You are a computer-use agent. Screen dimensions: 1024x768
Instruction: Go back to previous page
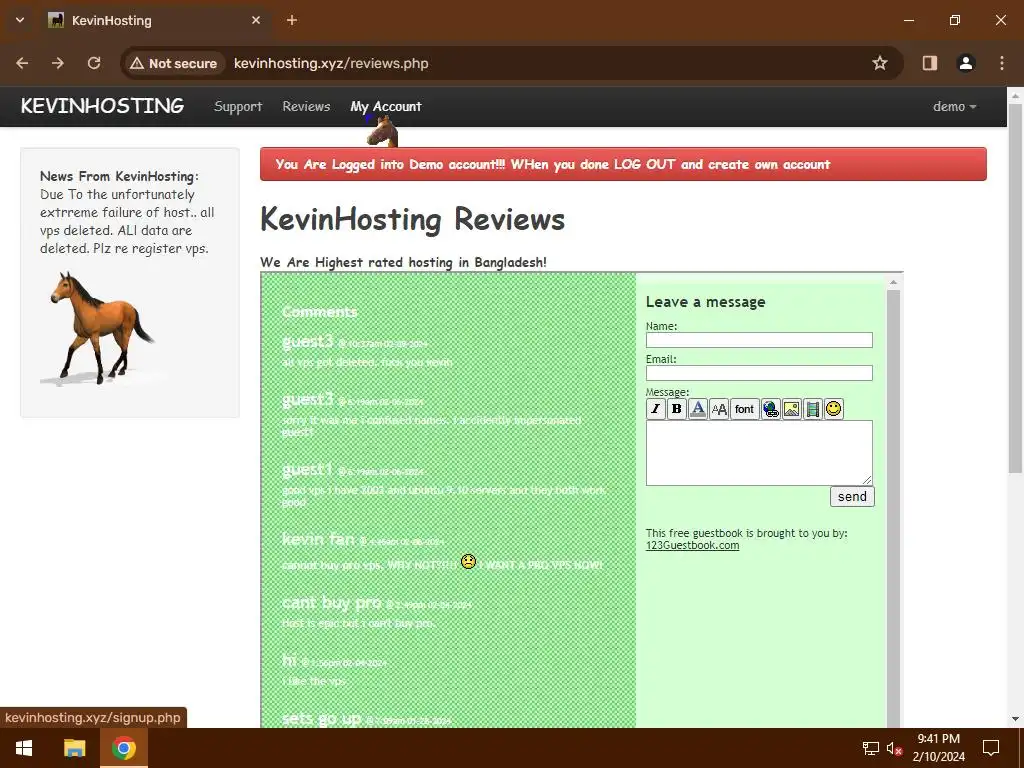point(22,63)
